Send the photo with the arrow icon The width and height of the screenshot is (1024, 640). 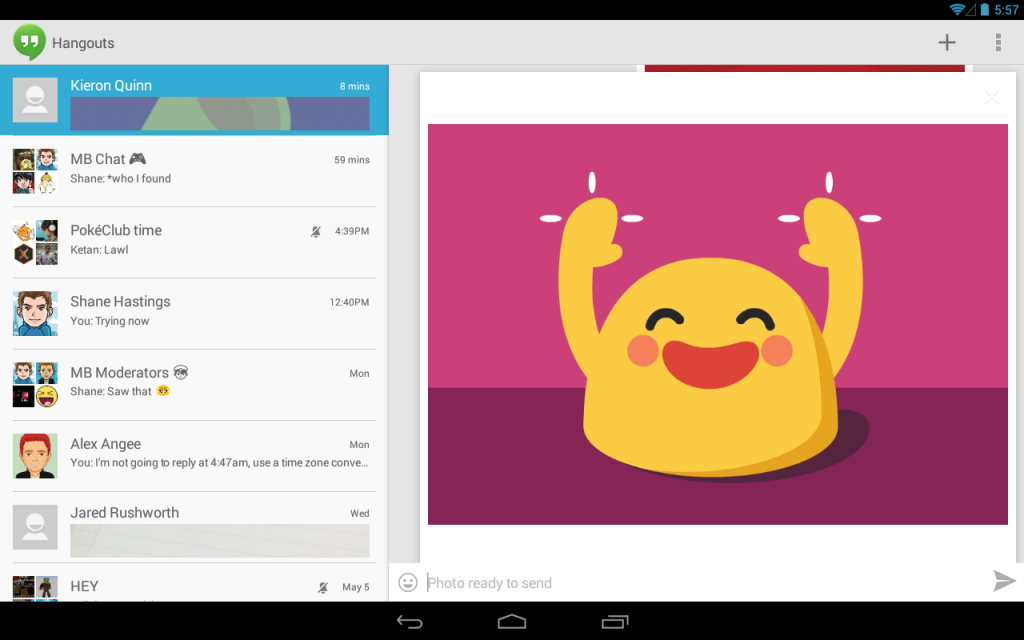coord(1004,581)
